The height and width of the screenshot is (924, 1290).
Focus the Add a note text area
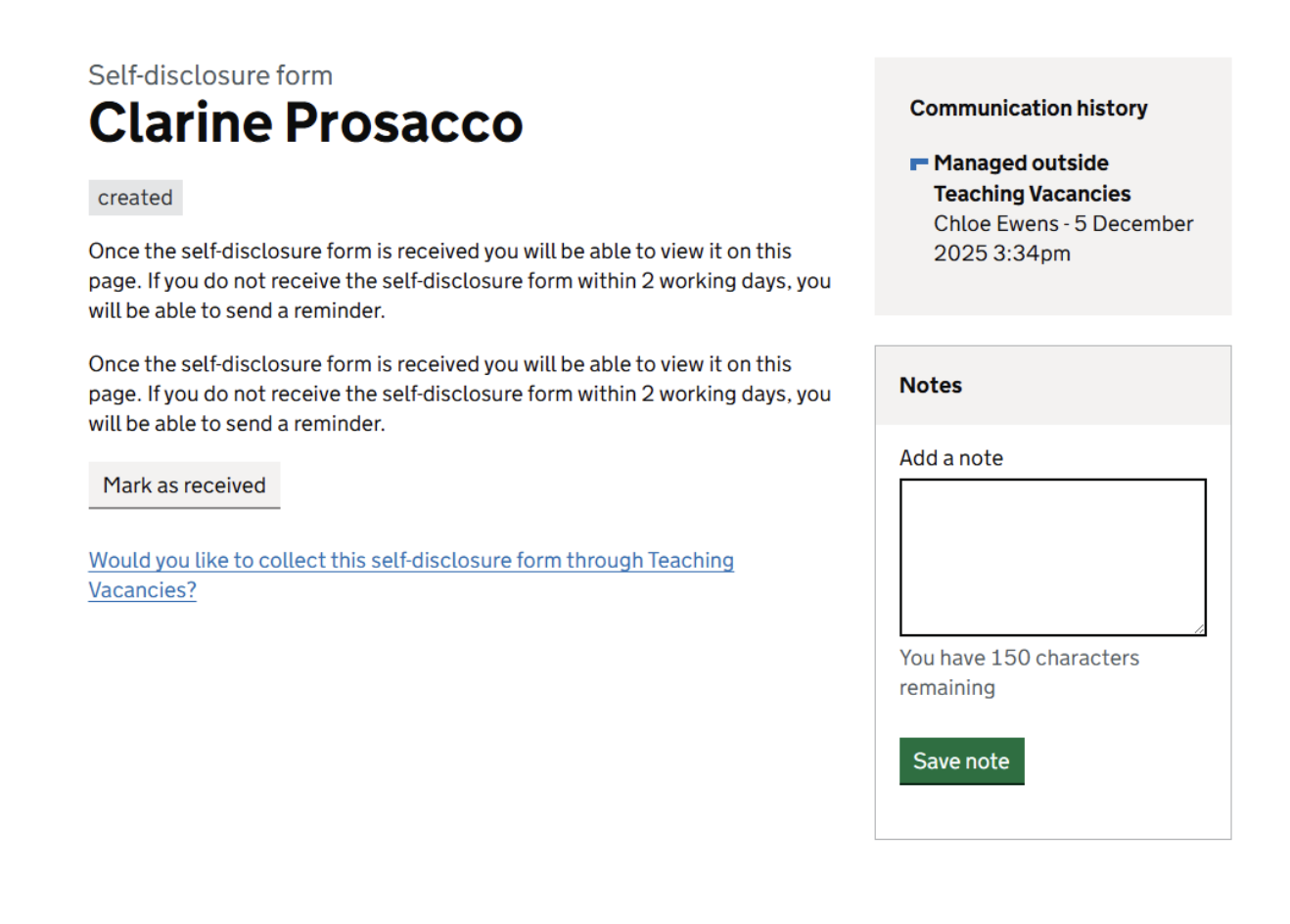[x=1052, y=557]
